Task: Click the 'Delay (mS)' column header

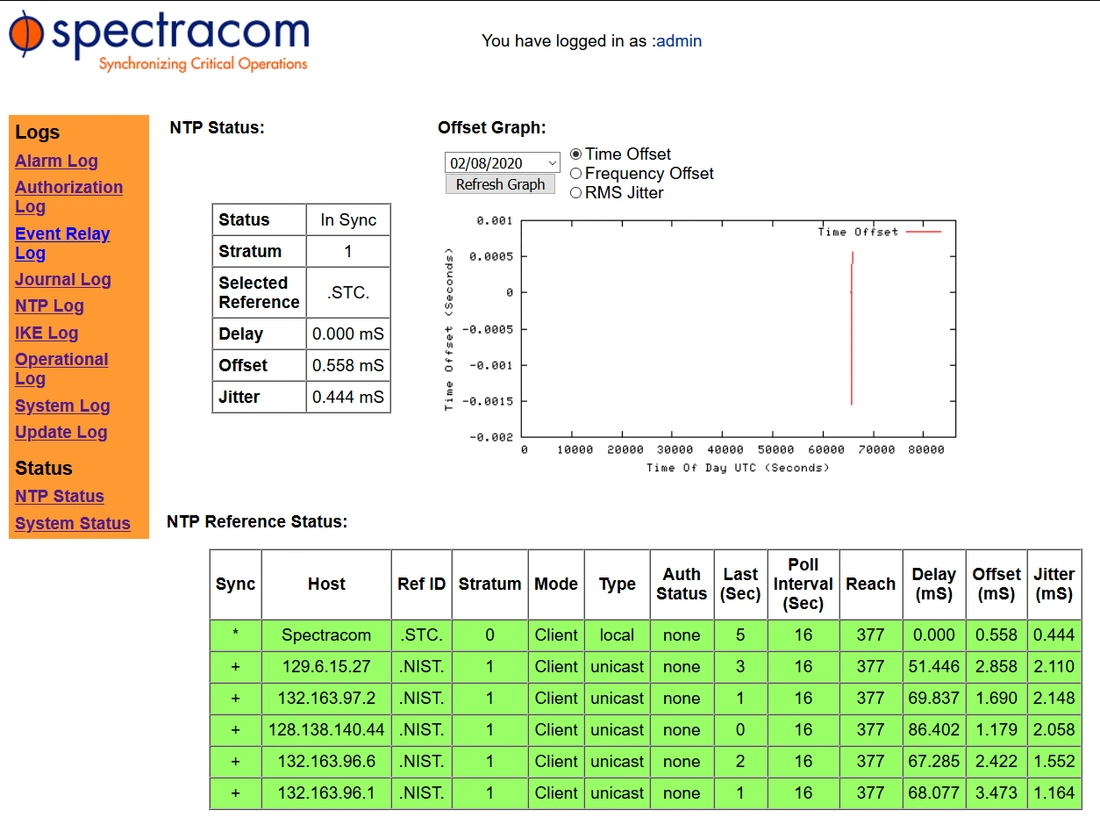Action: (x=934, y=584)
